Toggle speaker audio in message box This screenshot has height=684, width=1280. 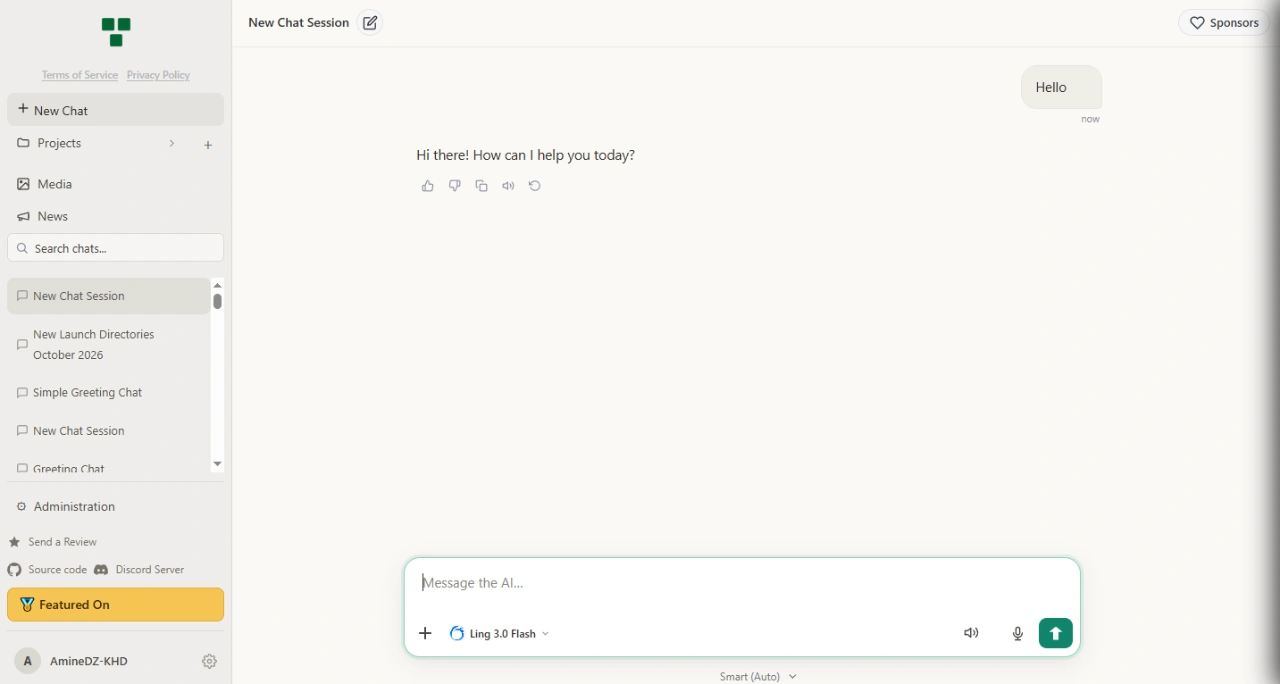click(x=971, y=633)
